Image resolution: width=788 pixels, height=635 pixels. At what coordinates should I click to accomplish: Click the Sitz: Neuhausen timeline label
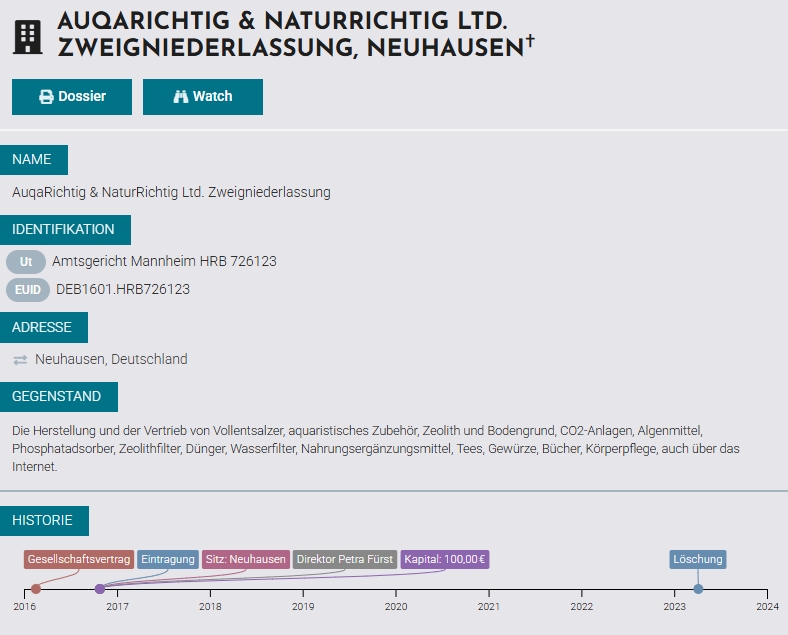tap(246, 559)
